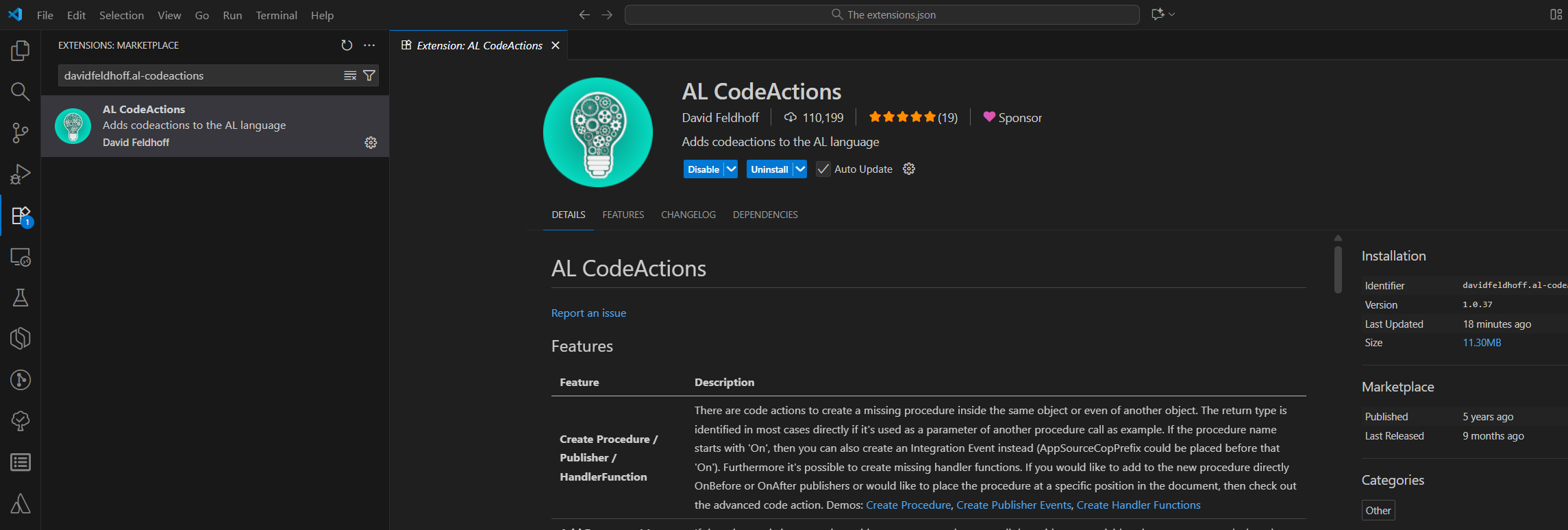Switch to the DEPENDENCIES tab
The width and height of the screenshot is (1568, 530).
click(765, 215)
